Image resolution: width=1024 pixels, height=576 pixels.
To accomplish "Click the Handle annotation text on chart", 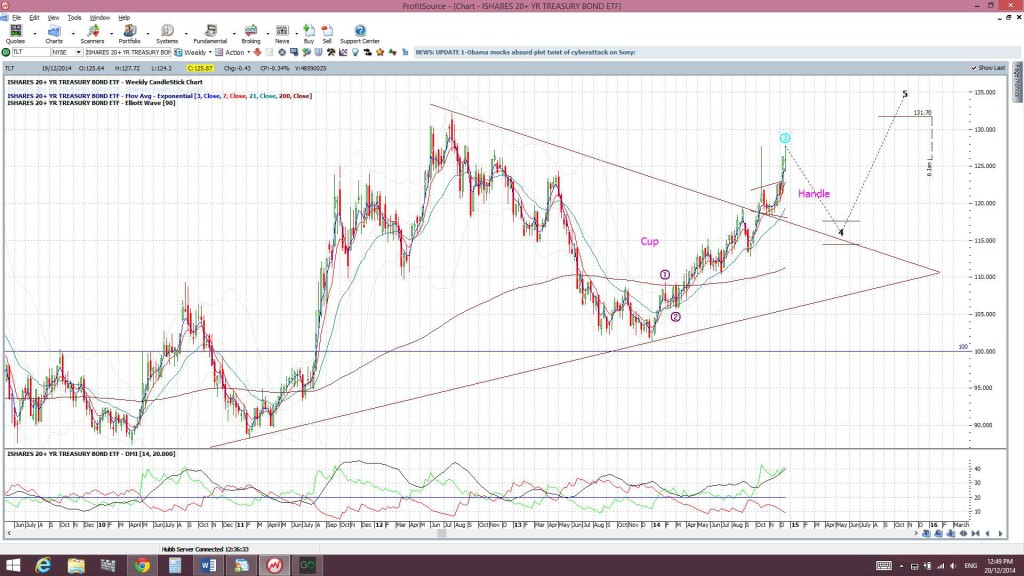I will tap(814, 194).
